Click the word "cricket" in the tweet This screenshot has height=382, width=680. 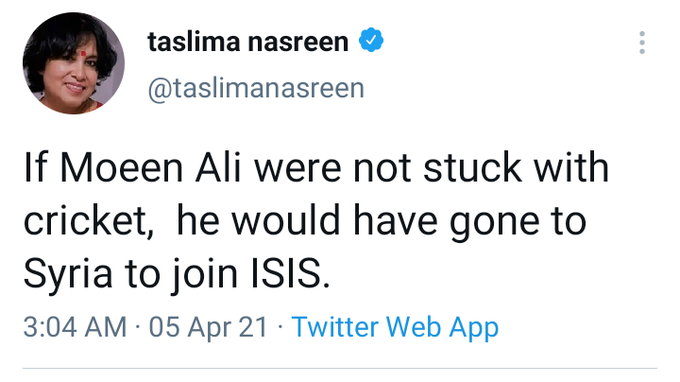(x=85, y=222)
